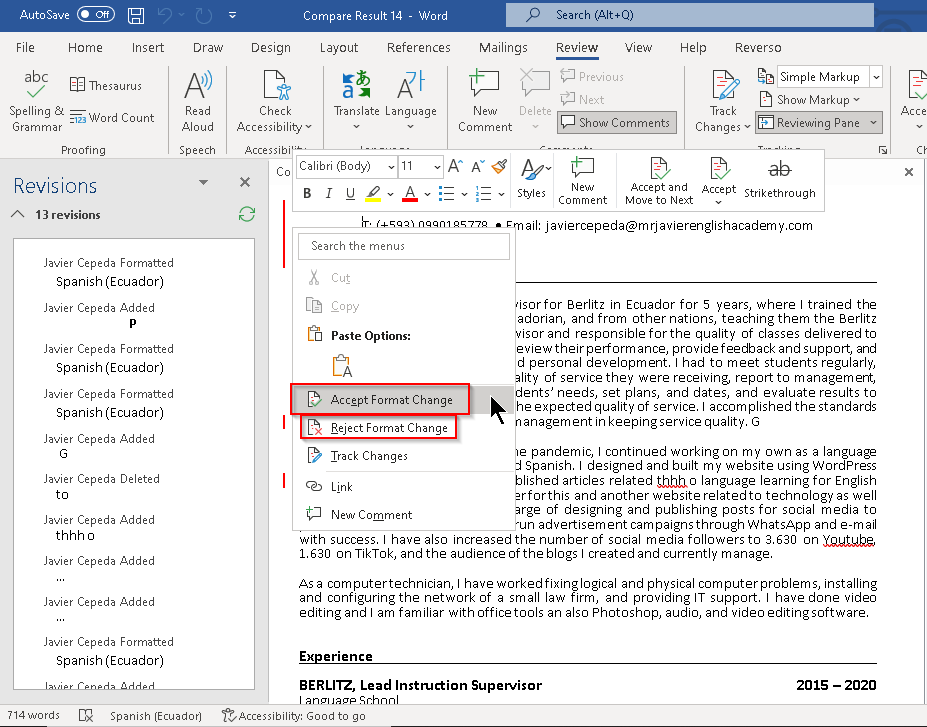Open the Thesaurus
927x727 pixels.
107,84
